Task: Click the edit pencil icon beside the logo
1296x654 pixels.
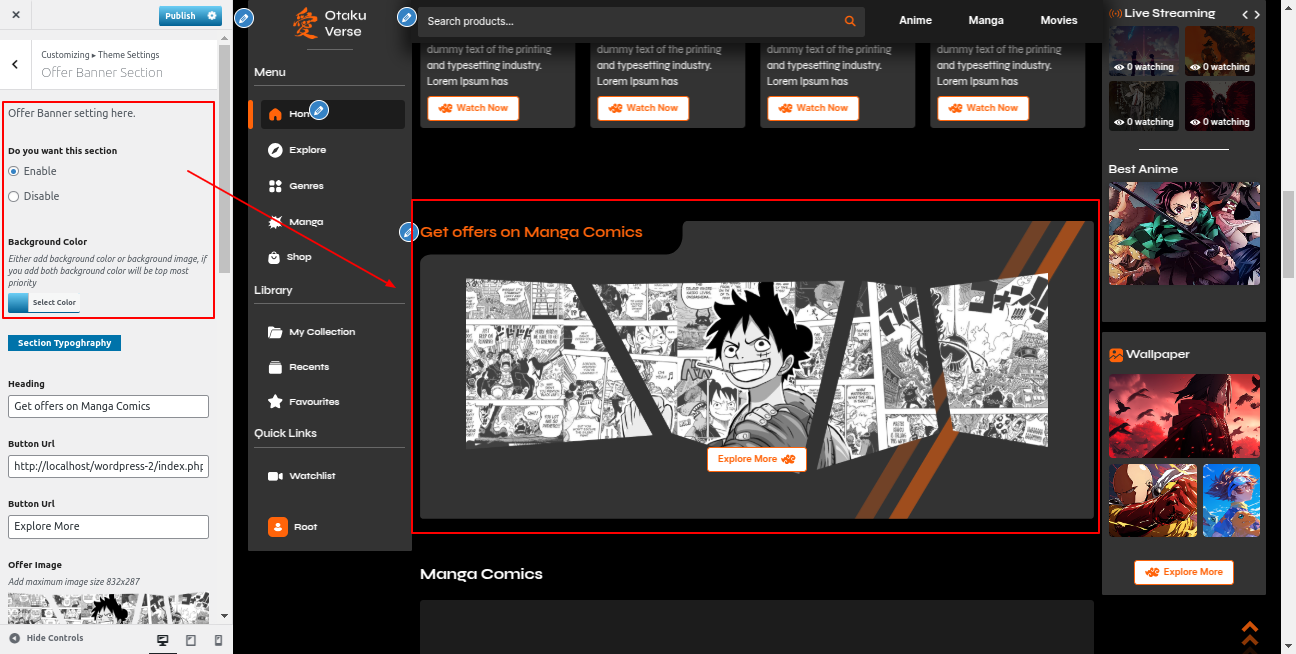Action: [x=244, y=18]
